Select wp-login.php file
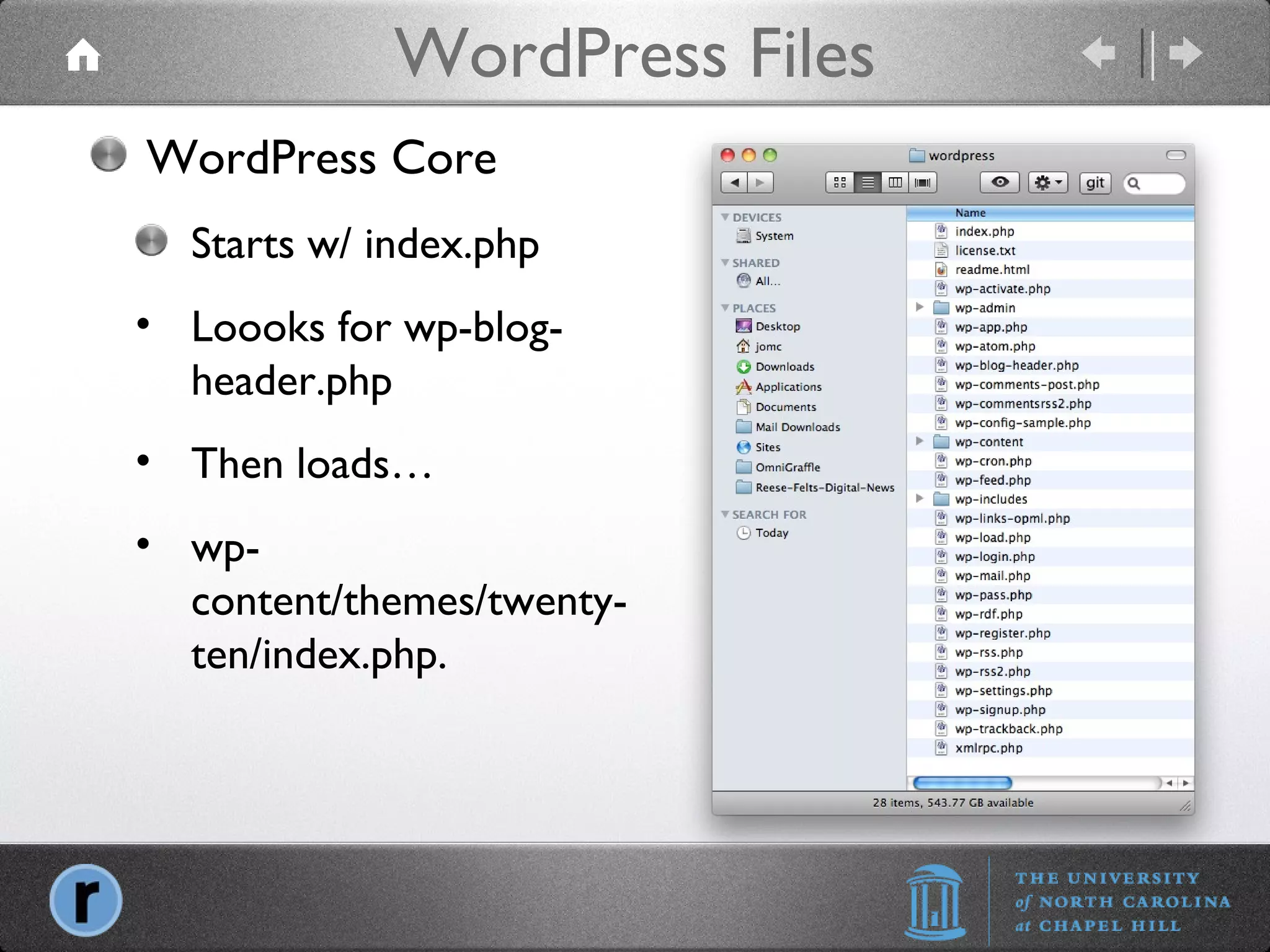 click(1050, 557)
